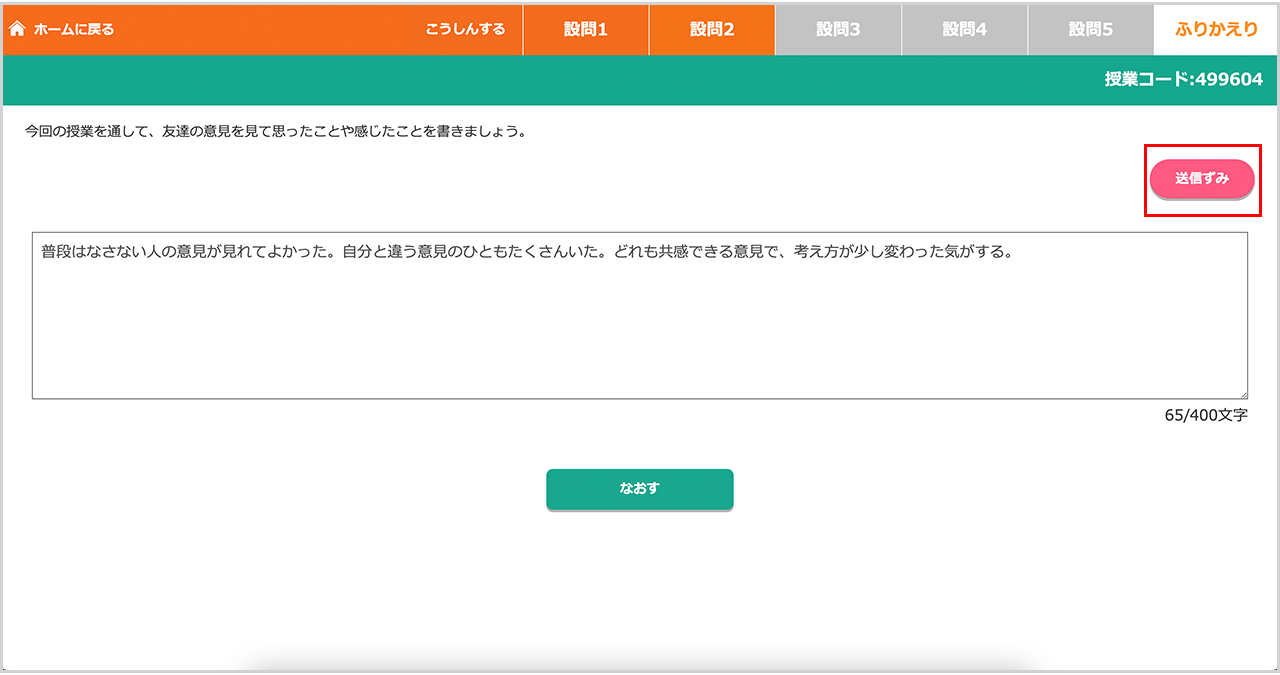Switch to the 設問2 tab

pyautogui.click(x=711, y=29)
